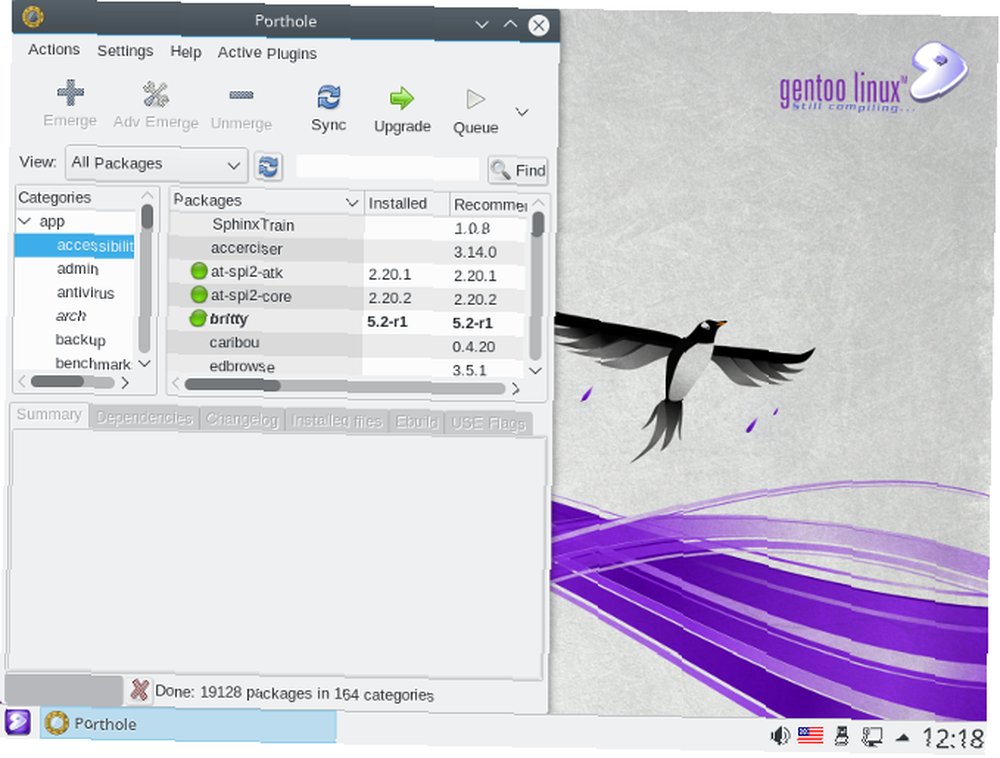Expand the toolbar overflow chevron

point(522,112)
